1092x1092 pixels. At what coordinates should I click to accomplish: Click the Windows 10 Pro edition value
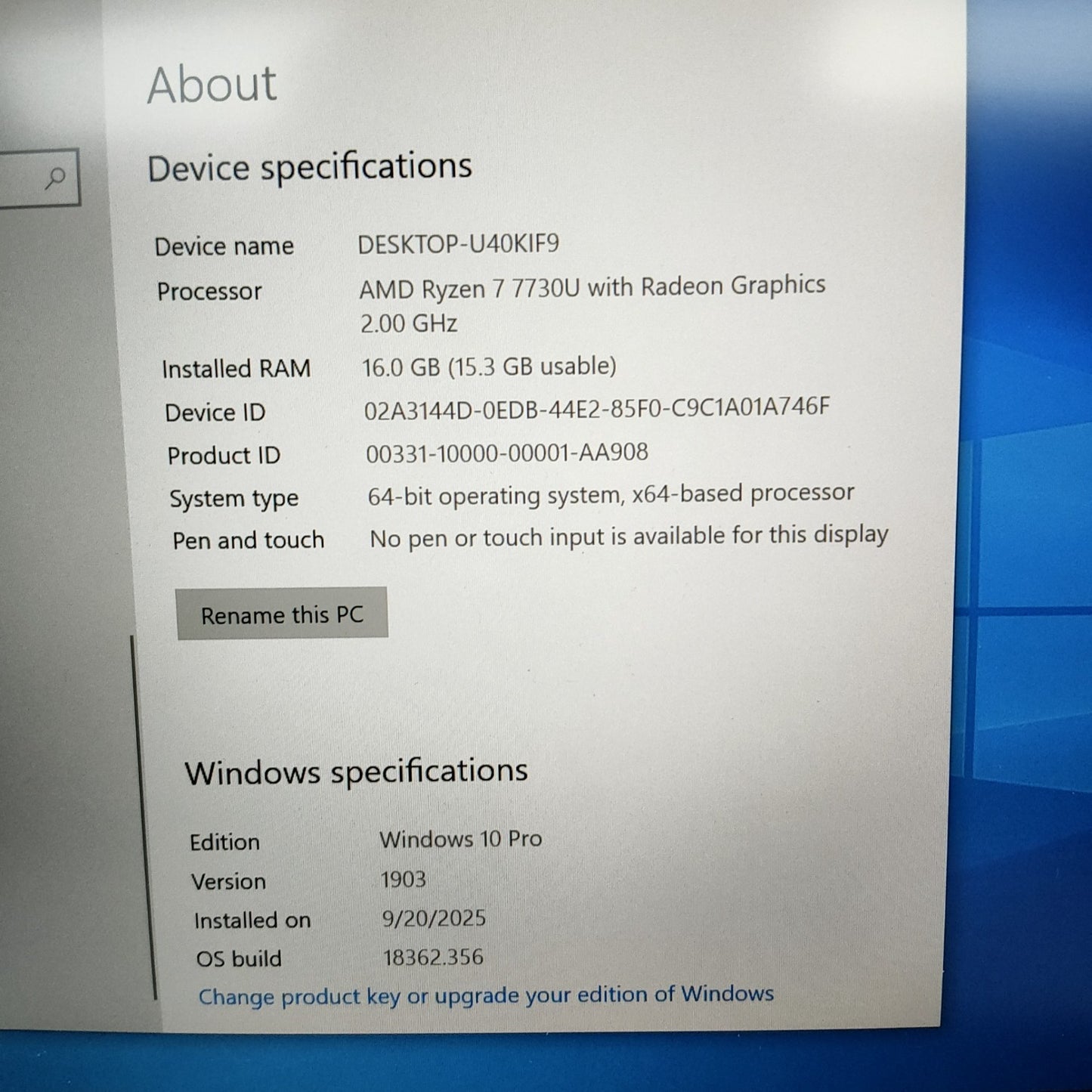(460, 839)
